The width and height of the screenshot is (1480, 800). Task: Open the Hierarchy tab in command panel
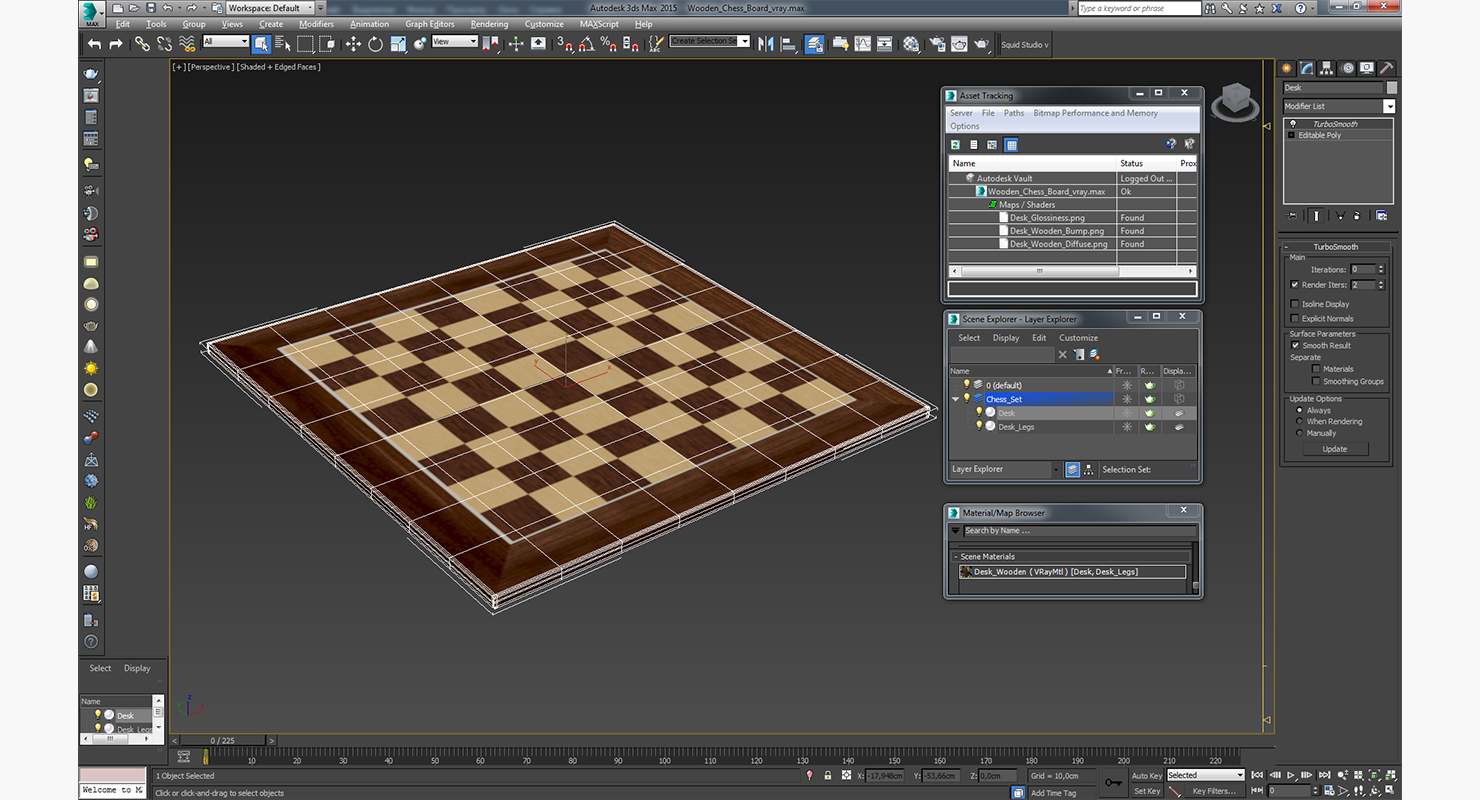coord(1327,68)
